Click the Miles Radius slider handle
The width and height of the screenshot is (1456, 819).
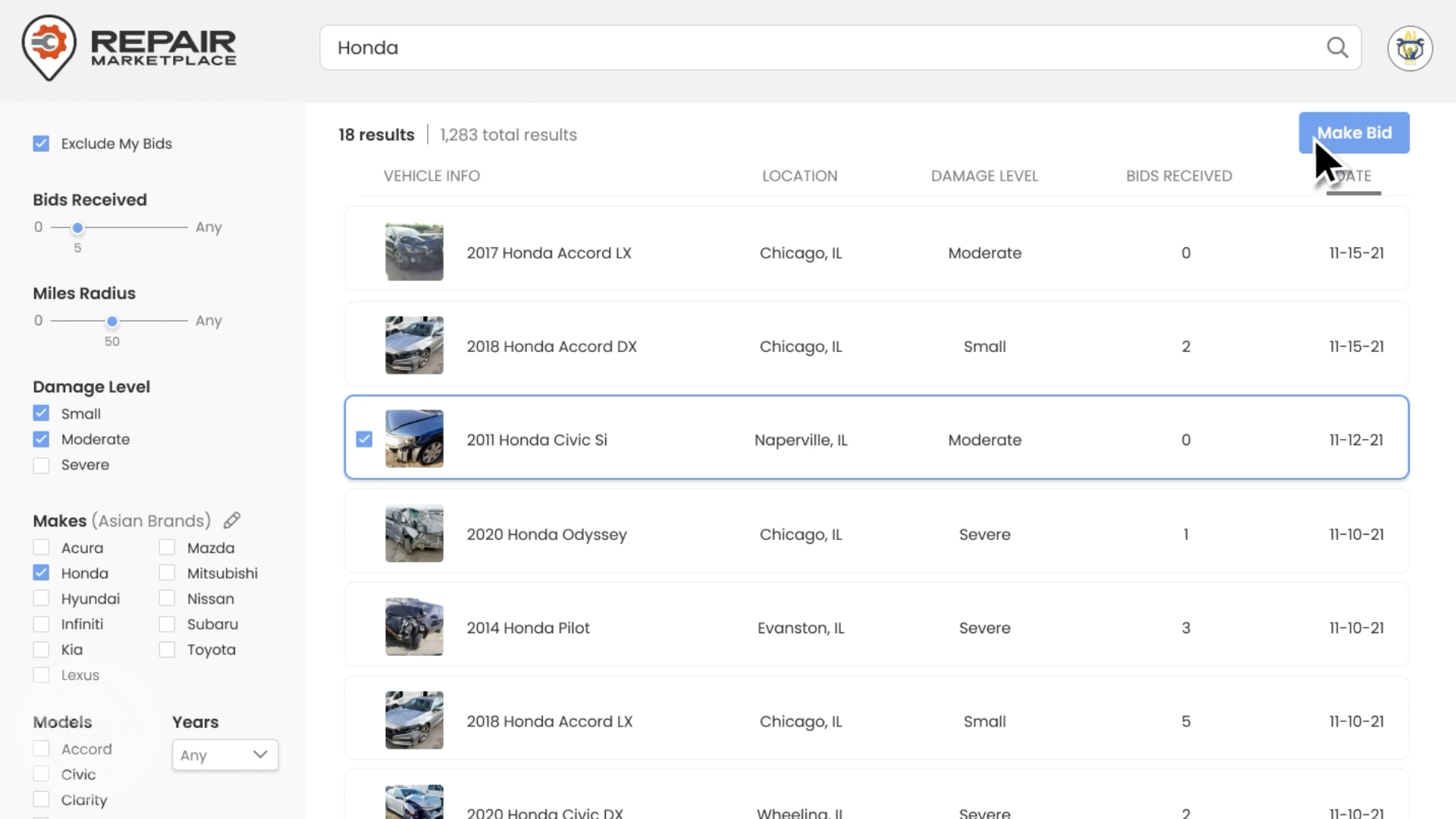pos(112,322)
